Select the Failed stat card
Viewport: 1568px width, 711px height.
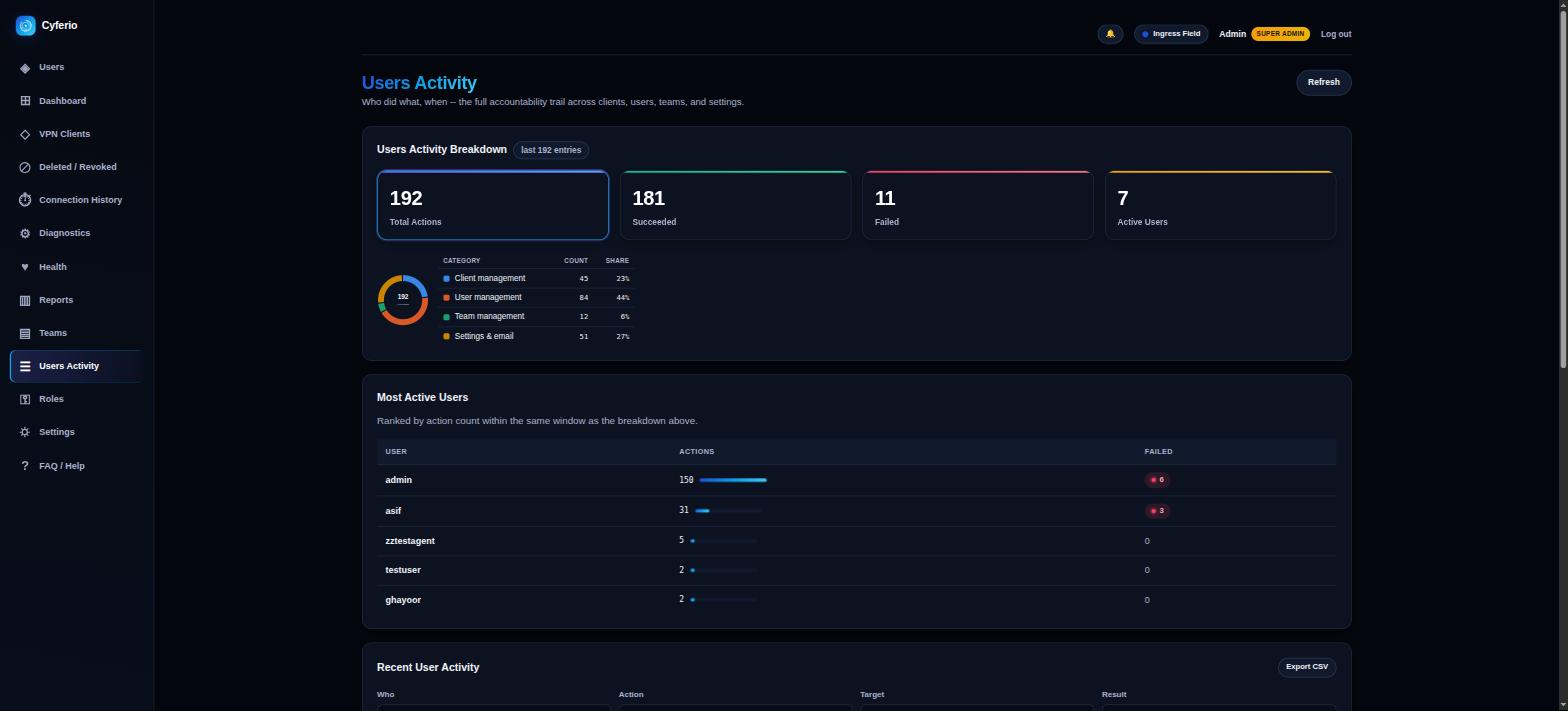pyautogui.click(x=978, y=205)
